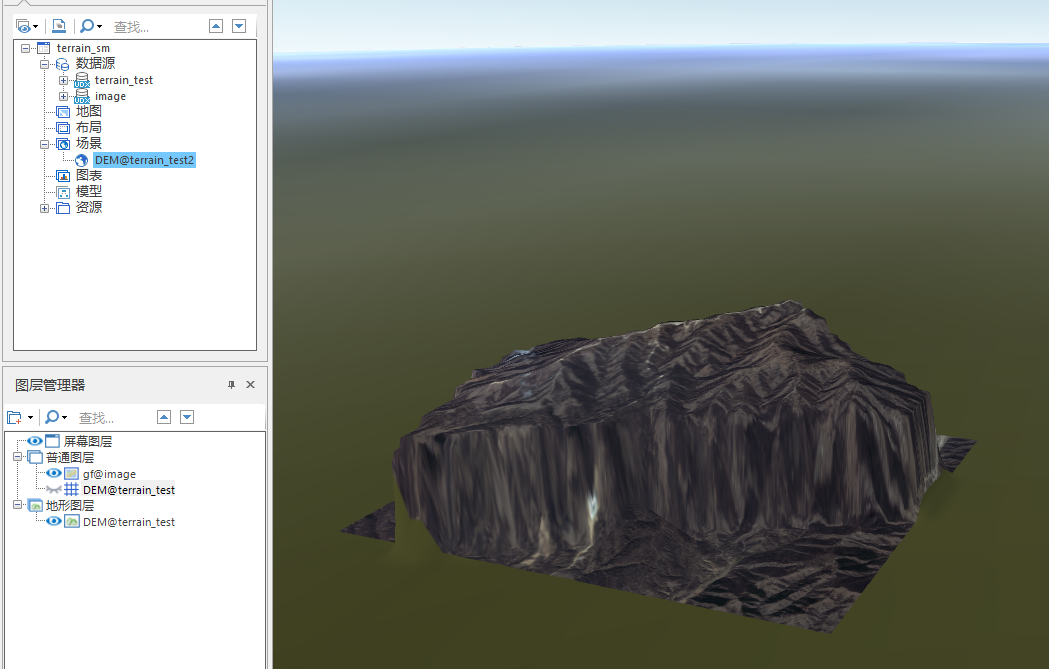The image size is (1049, 669).
Task: Expand the 资源 (Resources) folder
Action: (45, 208)
